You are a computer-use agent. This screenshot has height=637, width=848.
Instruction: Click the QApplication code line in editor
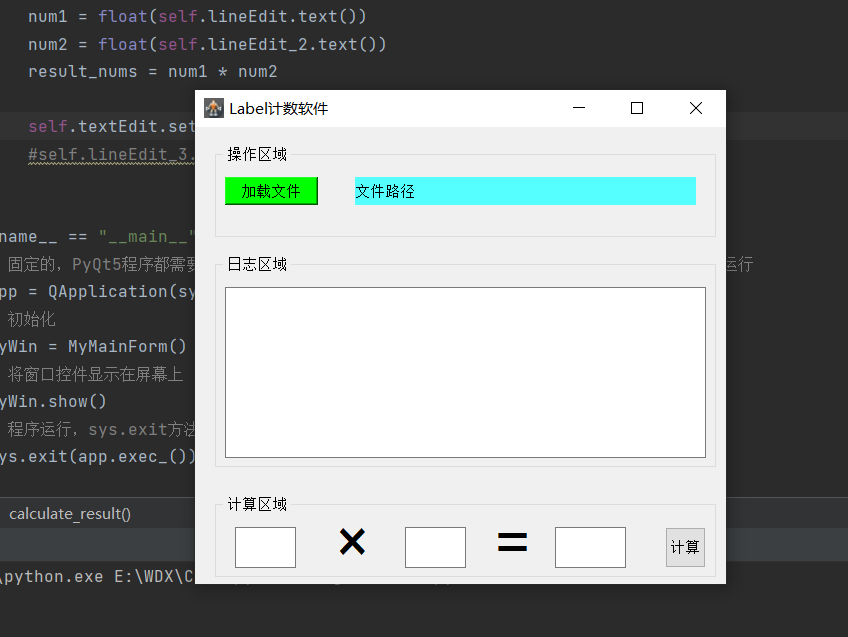click(x=97, y=291)
